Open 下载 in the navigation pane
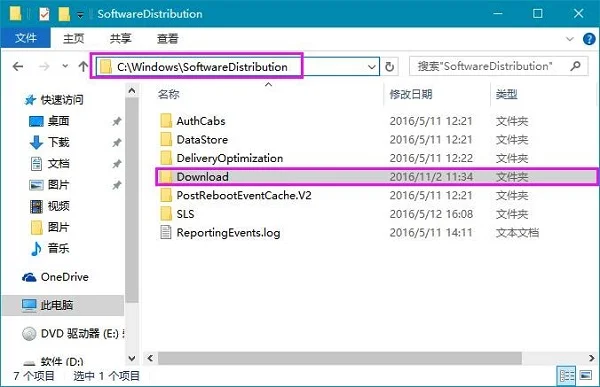Image resolution: width=600 pixels, height=387 pixels. click(x=58, y=142)
